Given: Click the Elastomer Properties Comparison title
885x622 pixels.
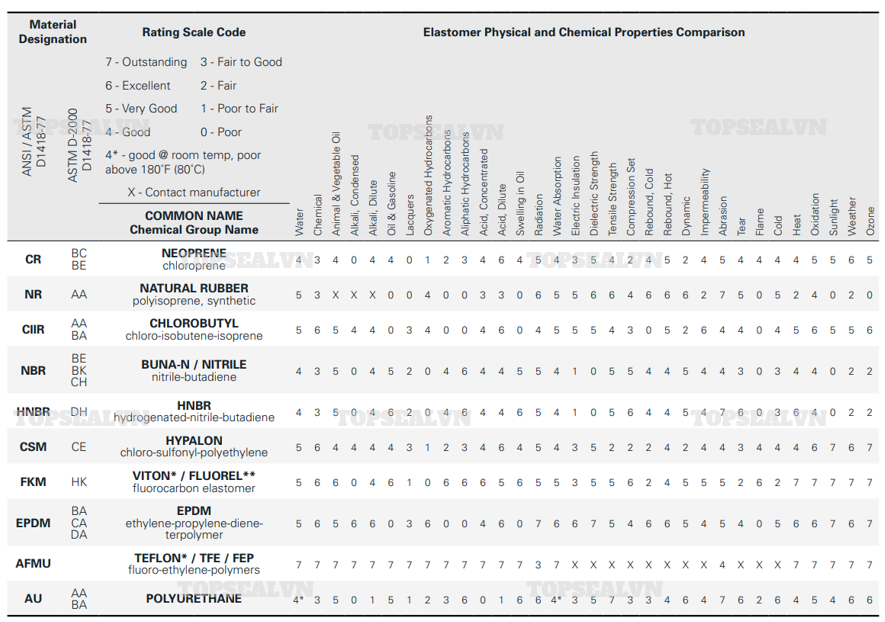Looking at the screenshot, I should click(x=583, y=33).
